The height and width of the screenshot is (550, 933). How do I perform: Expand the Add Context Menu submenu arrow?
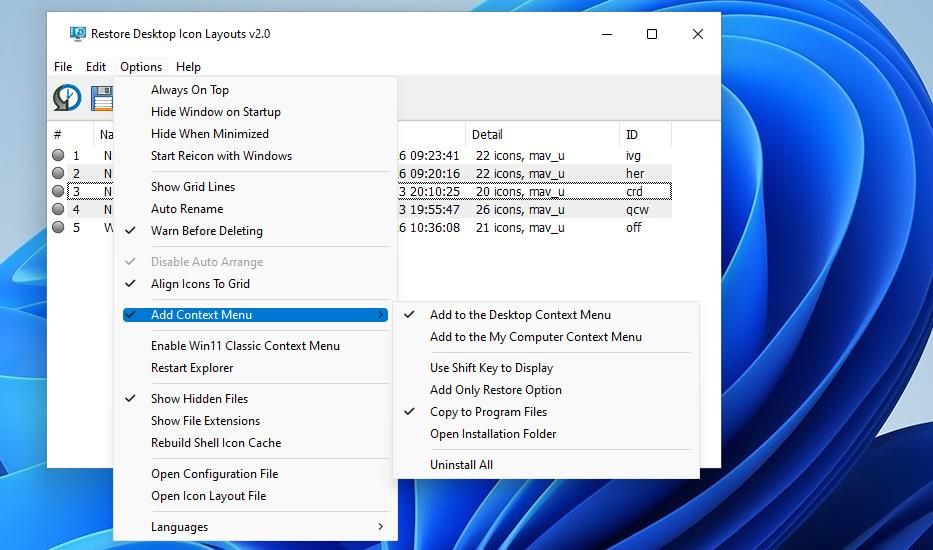coord(381,315)
